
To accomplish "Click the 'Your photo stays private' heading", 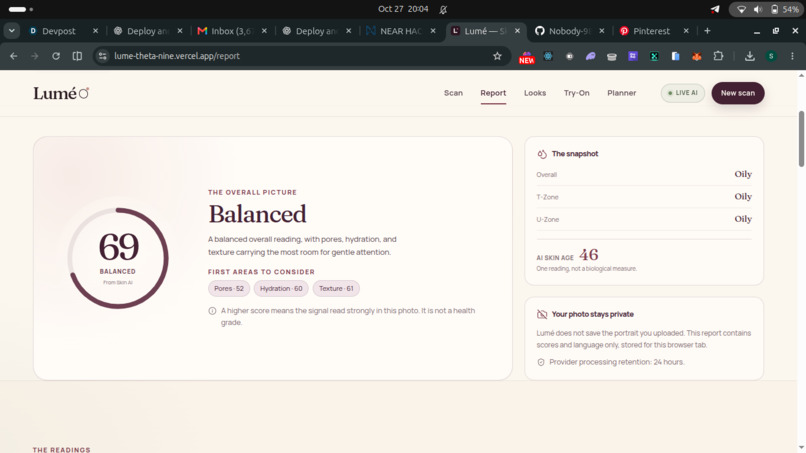I will click(592, 314).
